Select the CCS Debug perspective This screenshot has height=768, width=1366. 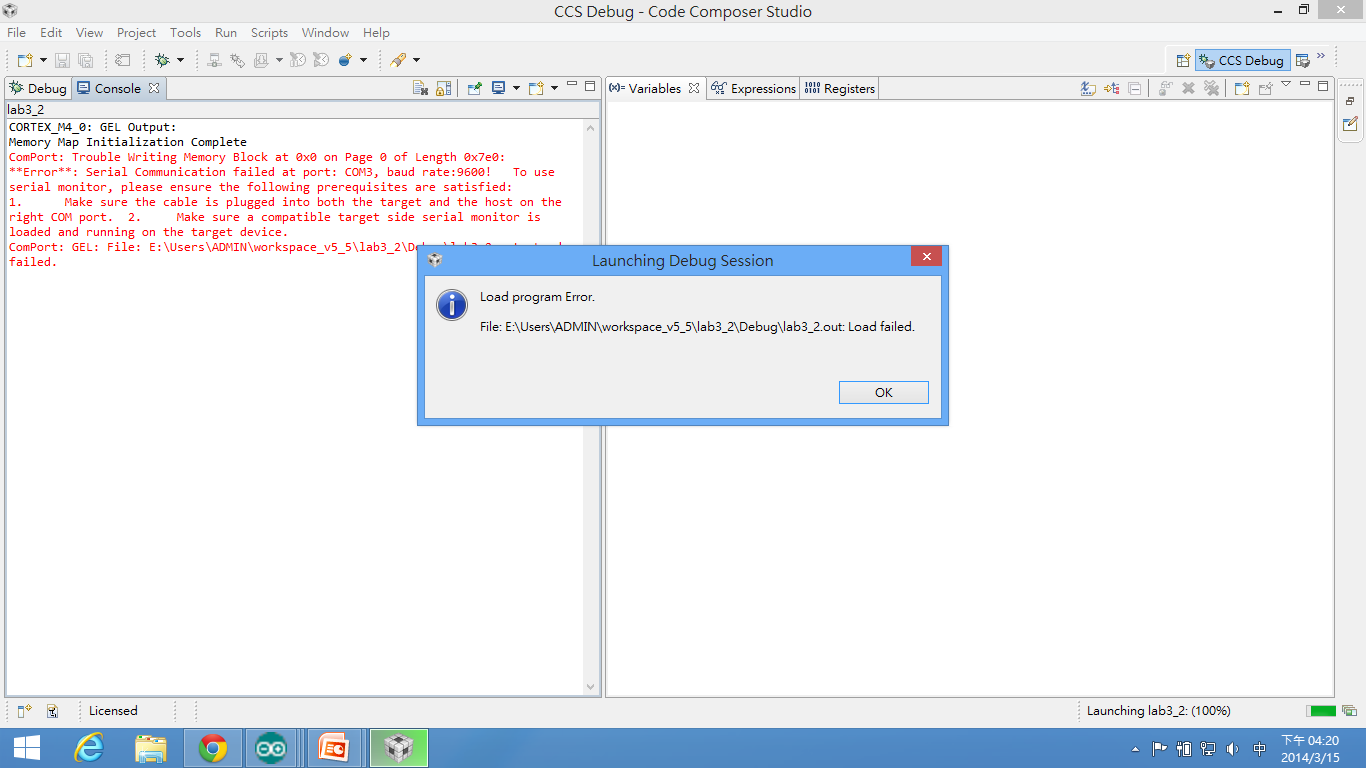1242,60
